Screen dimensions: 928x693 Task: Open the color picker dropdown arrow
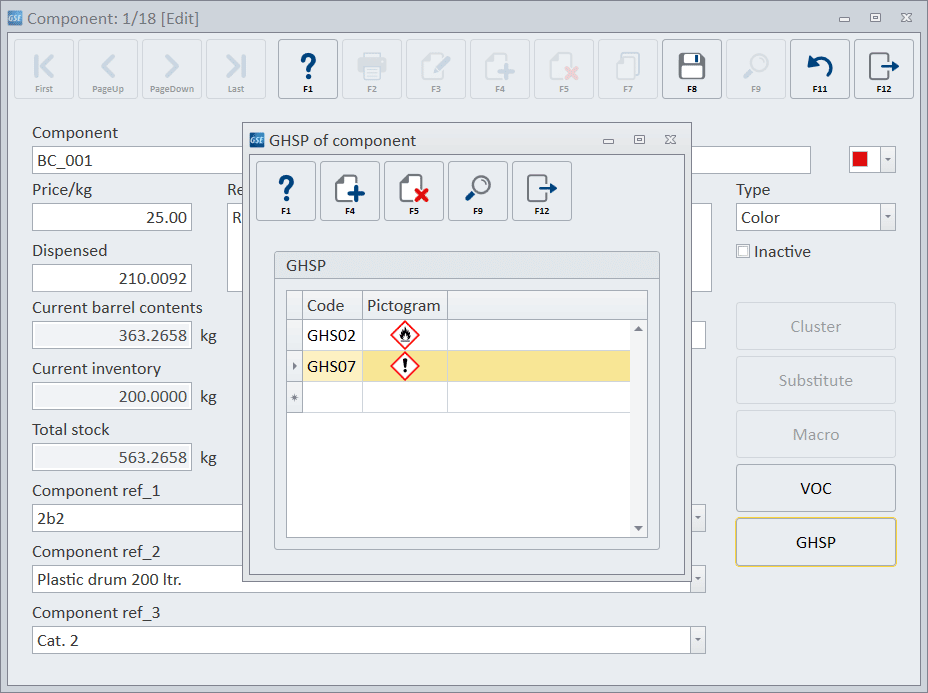pyautogui.click(x=887, y=159)
